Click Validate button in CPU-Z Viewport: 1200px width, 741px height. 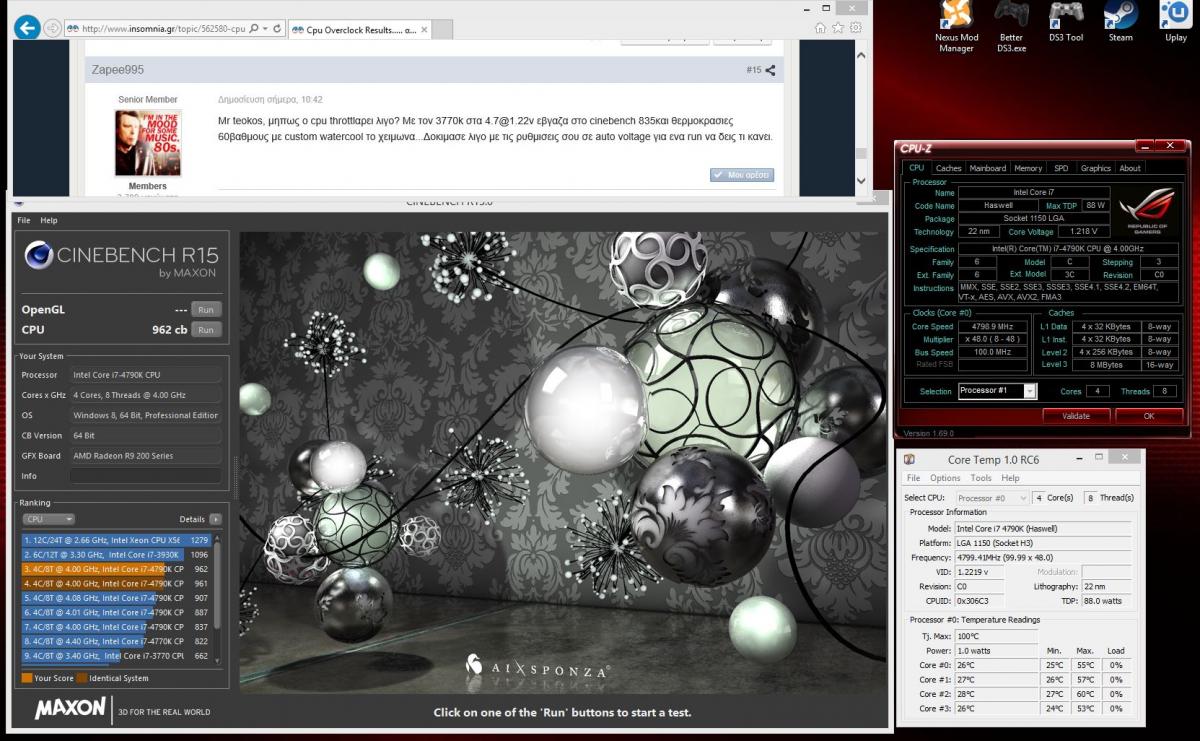(1076, 415)
